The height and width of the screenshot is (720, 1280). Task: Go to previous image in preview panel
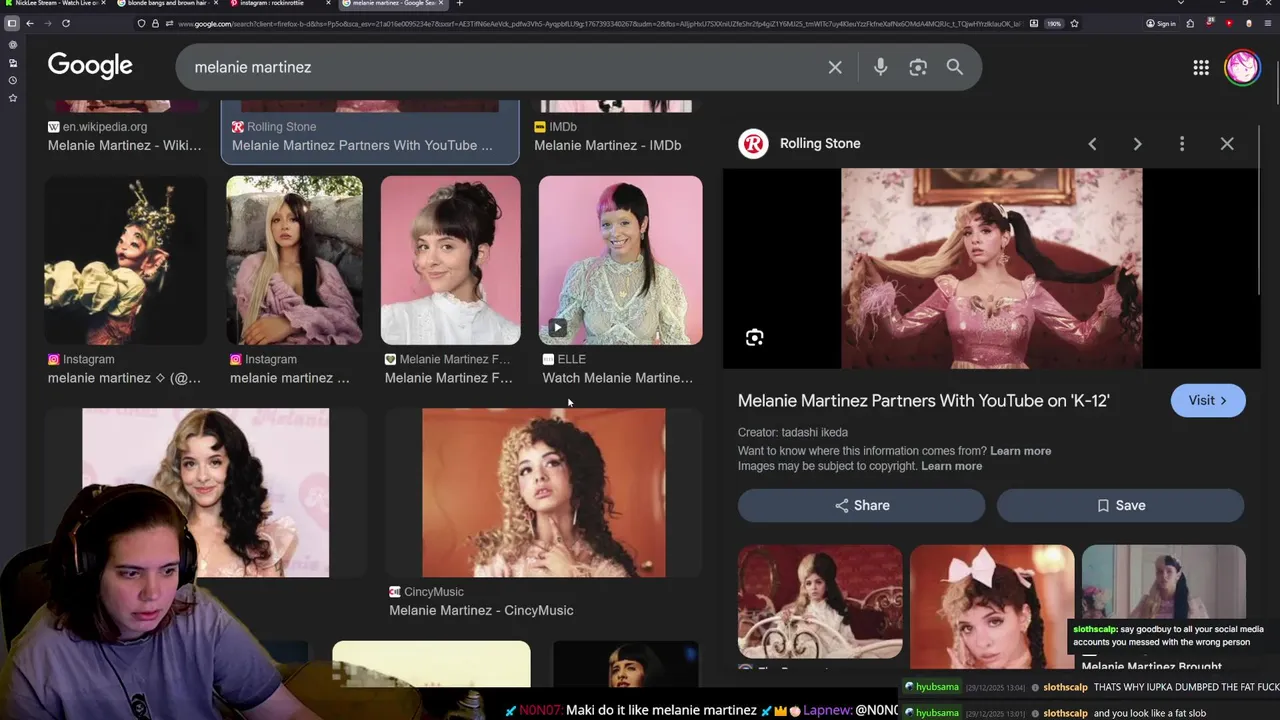tap(1092, 144)
